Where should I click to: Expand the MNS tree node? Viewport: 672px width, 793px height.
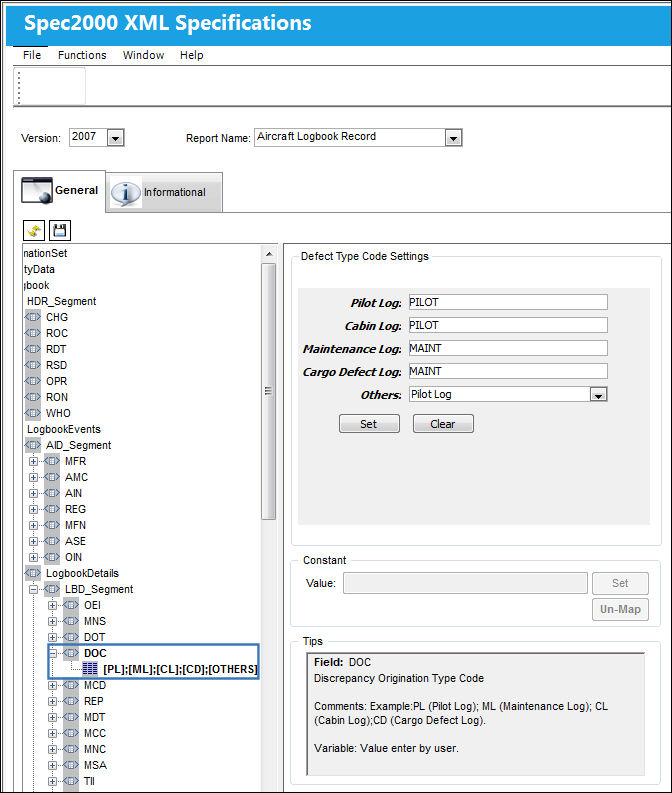tap(53, 621)
